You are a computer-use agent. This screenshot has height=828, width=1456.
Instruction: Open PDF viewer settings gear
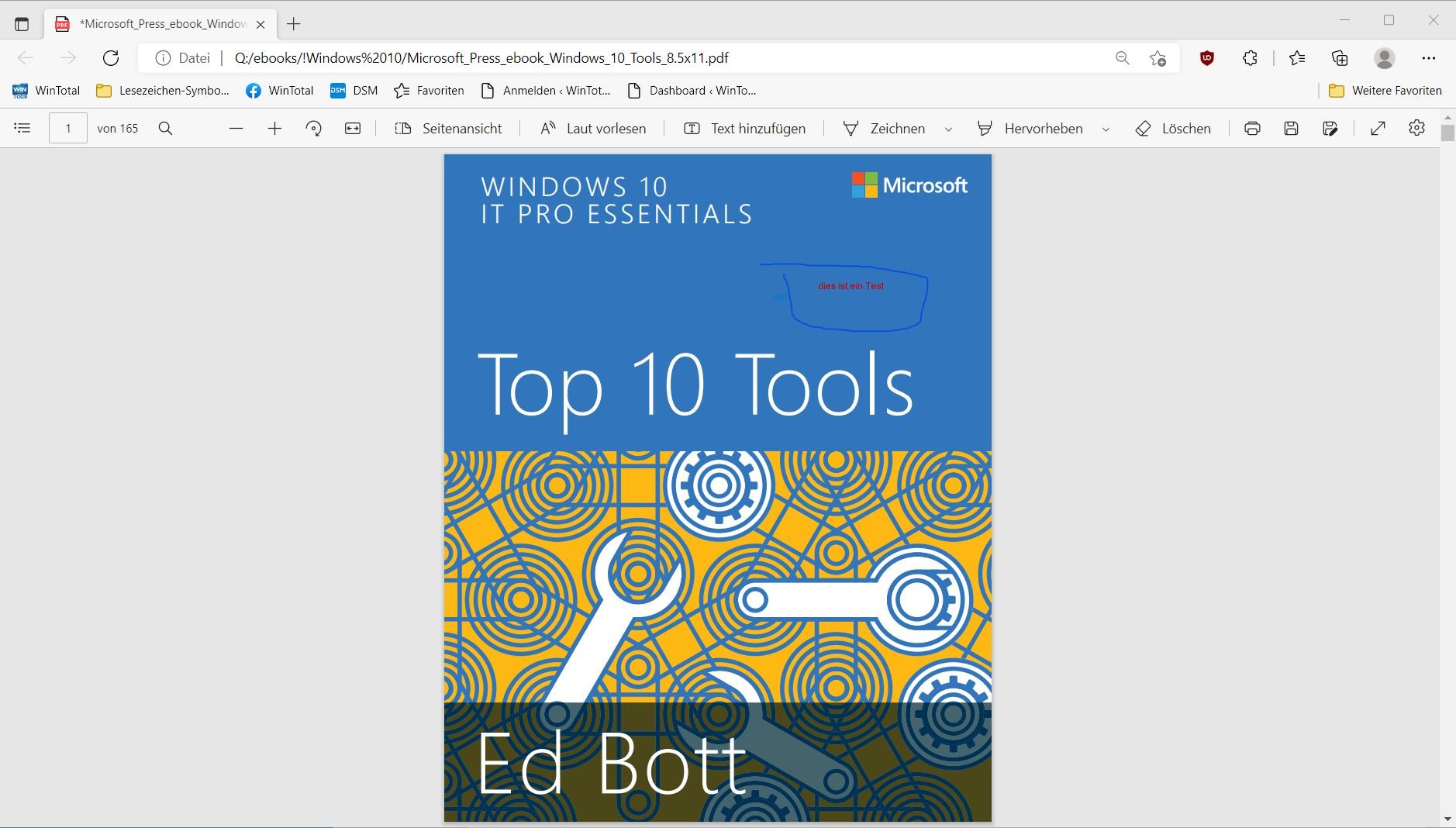coord(1416,128)
